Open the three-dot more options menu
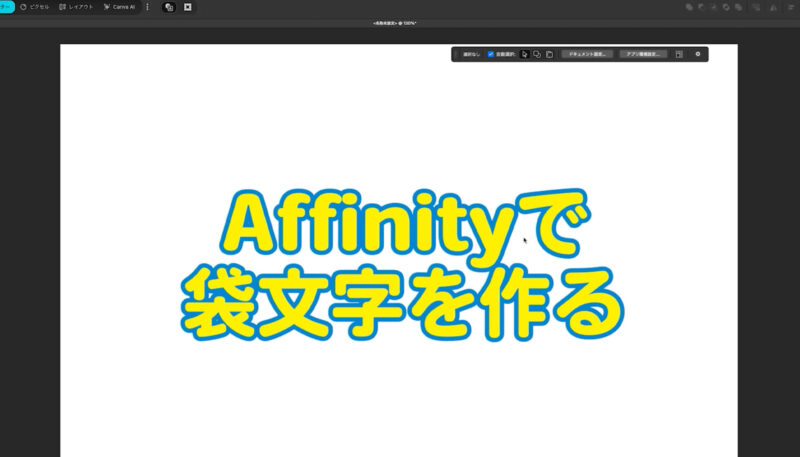 tap(147, 7)
